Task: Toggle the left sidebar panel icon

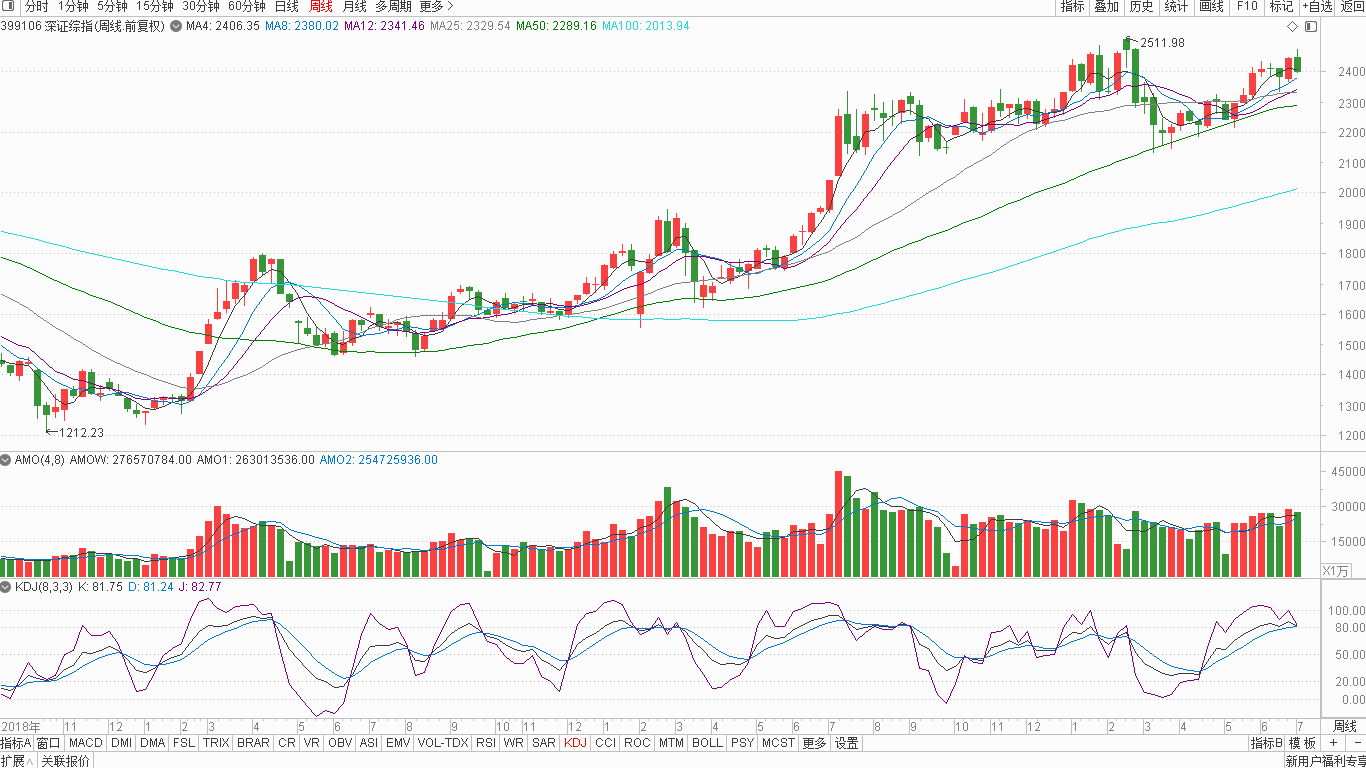Action: pyautogui.click(x=10, y=6)
